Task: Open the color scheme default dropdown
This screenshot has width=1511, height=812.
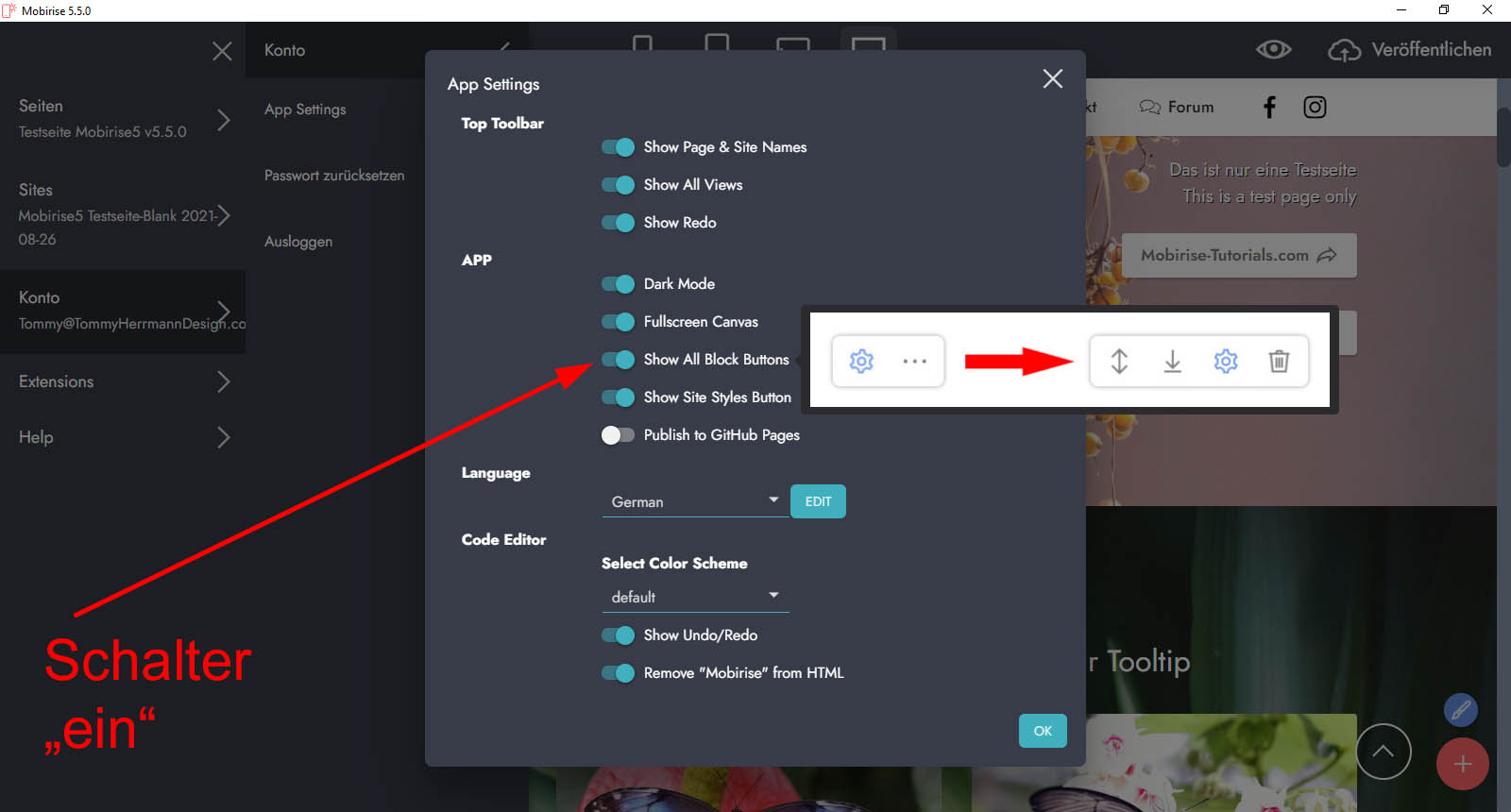Action: pos(694,597)
